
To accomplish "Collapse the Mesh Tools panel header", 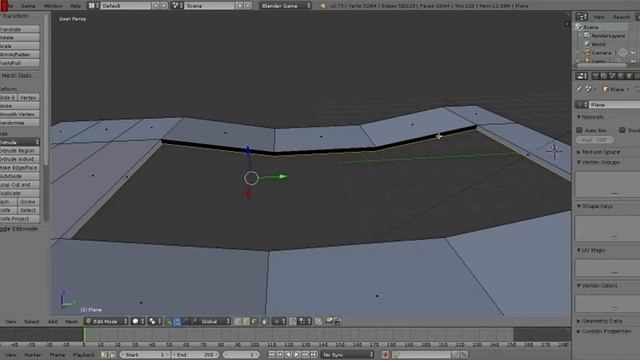I will click(16, 76).
